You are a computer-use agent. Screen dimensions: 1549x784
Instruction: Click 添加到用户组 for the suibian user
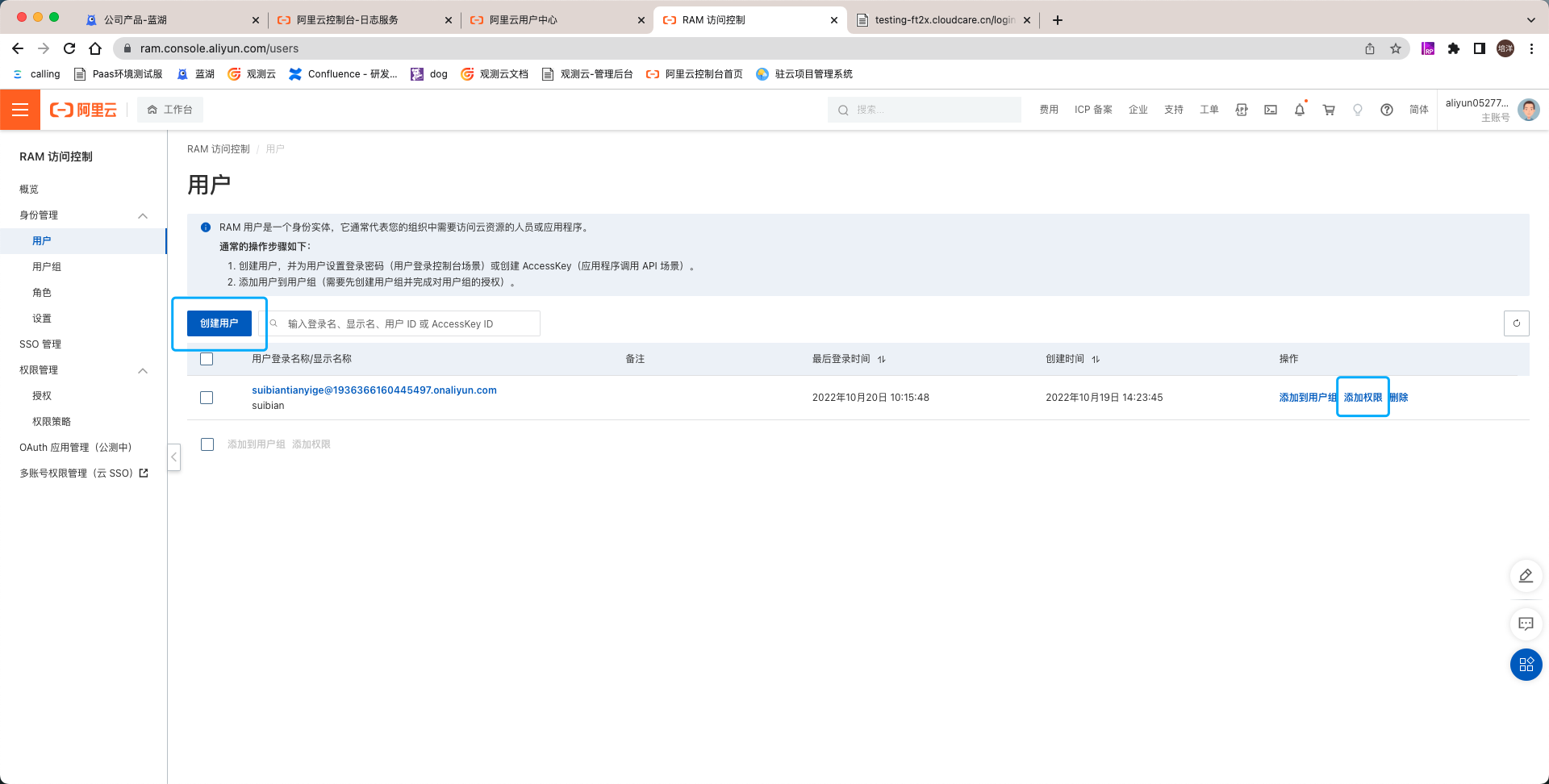coord(1308,398)
